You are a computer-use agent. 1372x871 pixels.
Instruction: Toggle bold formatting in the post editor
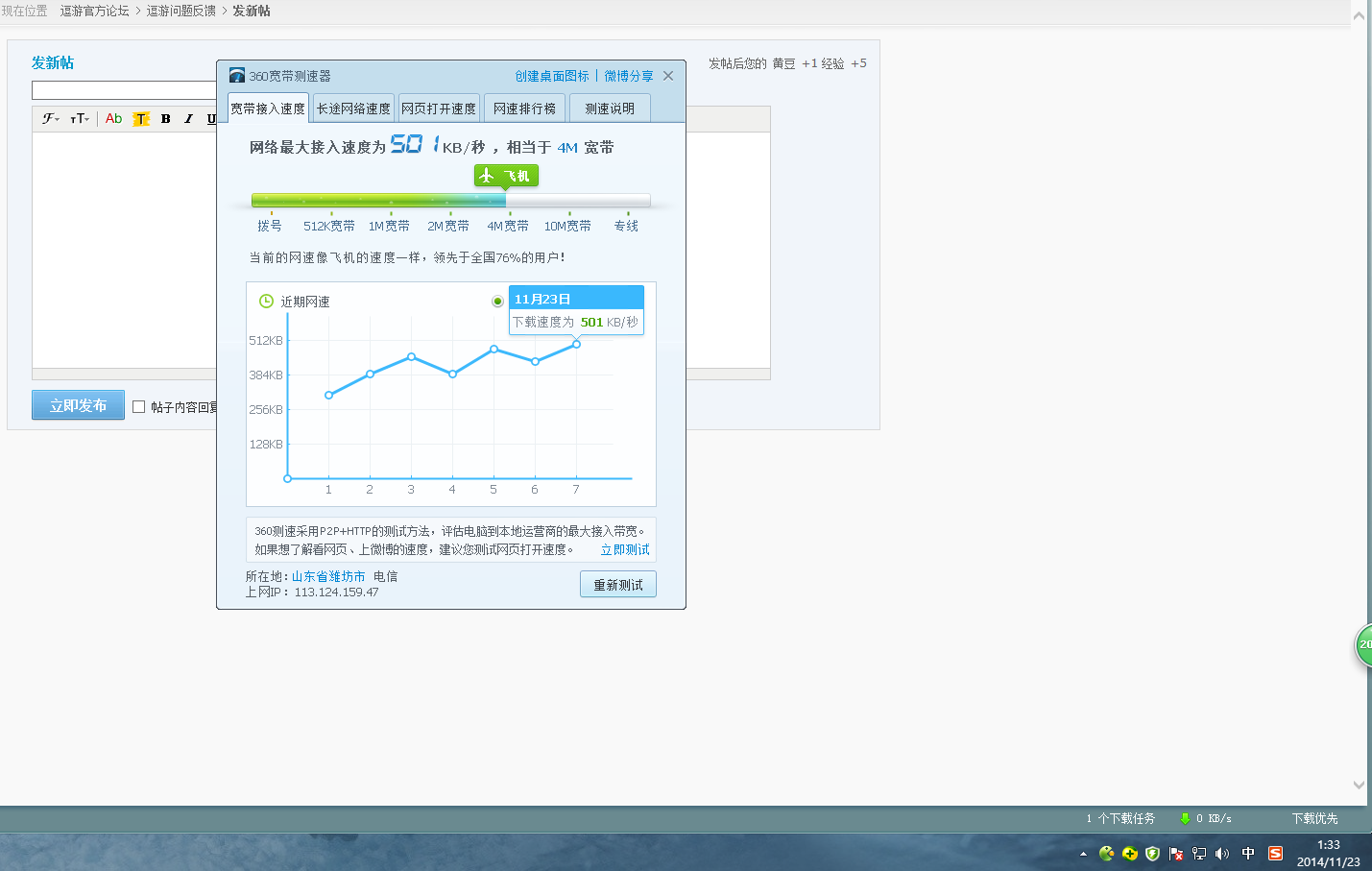click(x=165, y=119)
